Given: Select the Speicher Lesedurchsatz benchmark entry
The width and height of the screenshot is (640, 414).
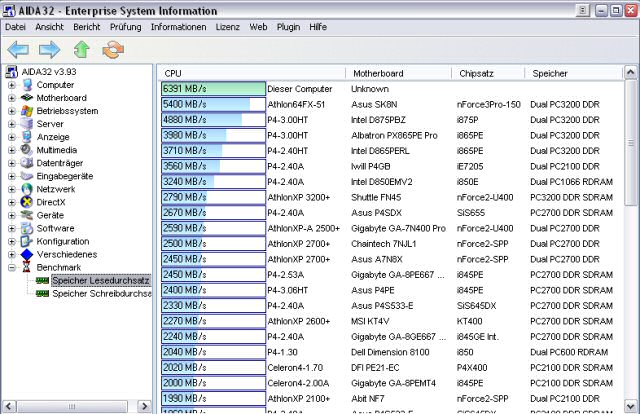Looking at the screenshot, I should click(x=101, y=280).
